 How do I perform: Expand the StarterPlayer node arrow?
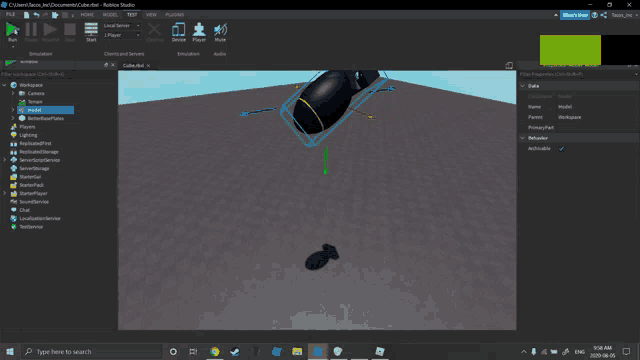4,193
